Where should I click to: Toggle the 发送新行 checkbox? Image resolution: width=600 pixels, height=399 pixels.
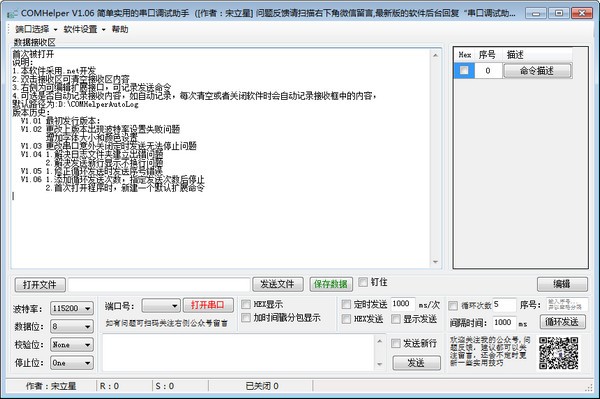[x=396, y=344]
